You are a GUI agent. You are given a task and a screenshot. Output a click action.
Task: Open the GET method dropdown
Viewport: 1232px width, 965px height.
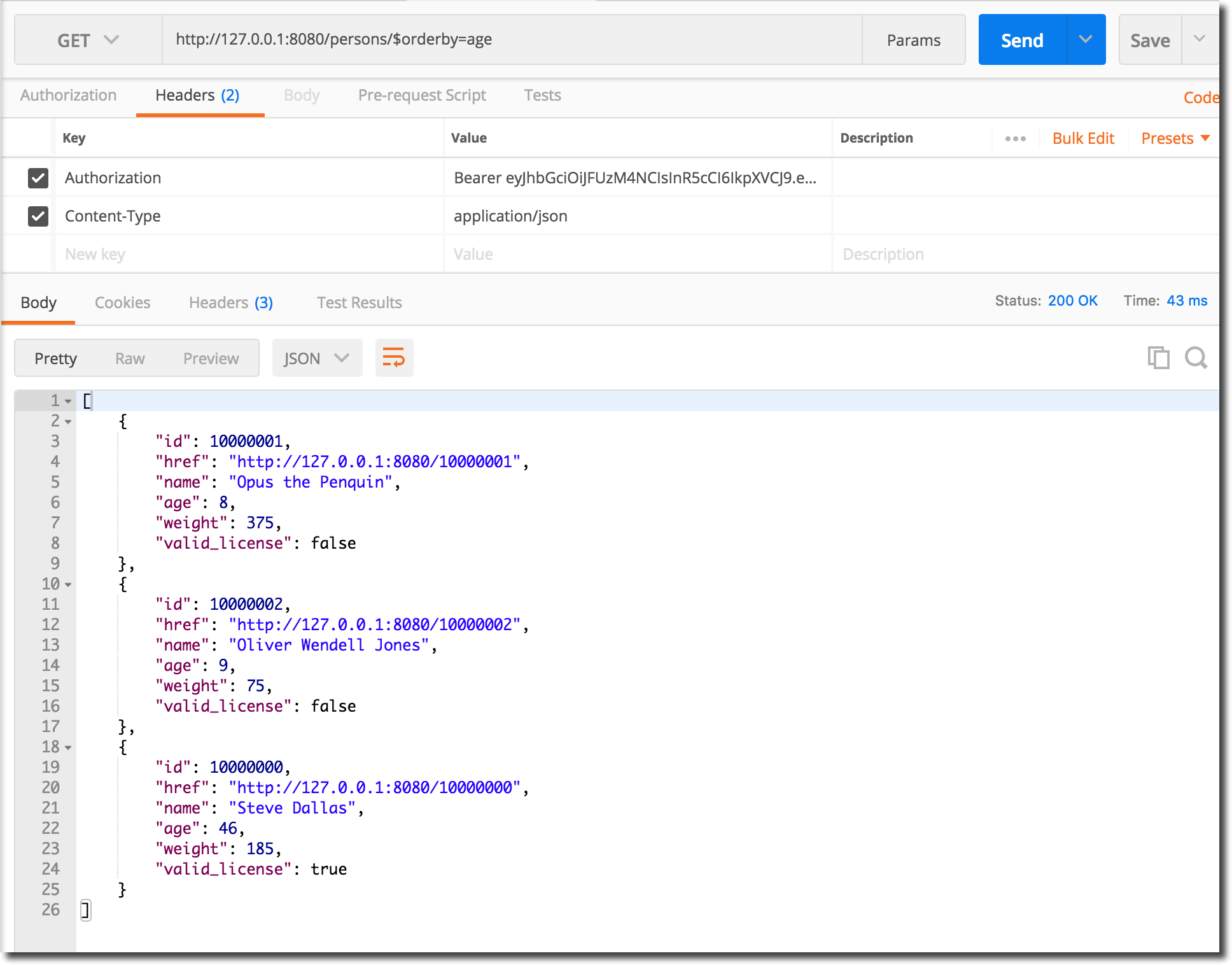pos(88,40)
